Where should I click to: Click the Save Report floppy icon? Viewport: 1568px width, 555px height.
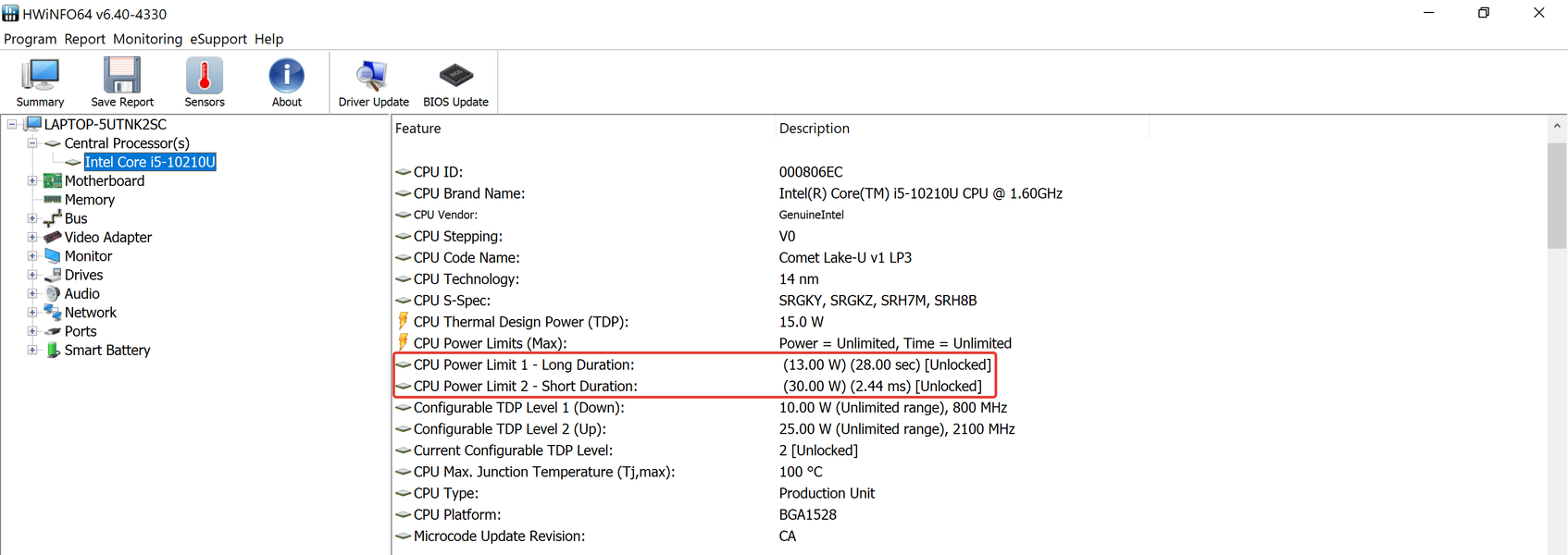click(x=122, y=77)
